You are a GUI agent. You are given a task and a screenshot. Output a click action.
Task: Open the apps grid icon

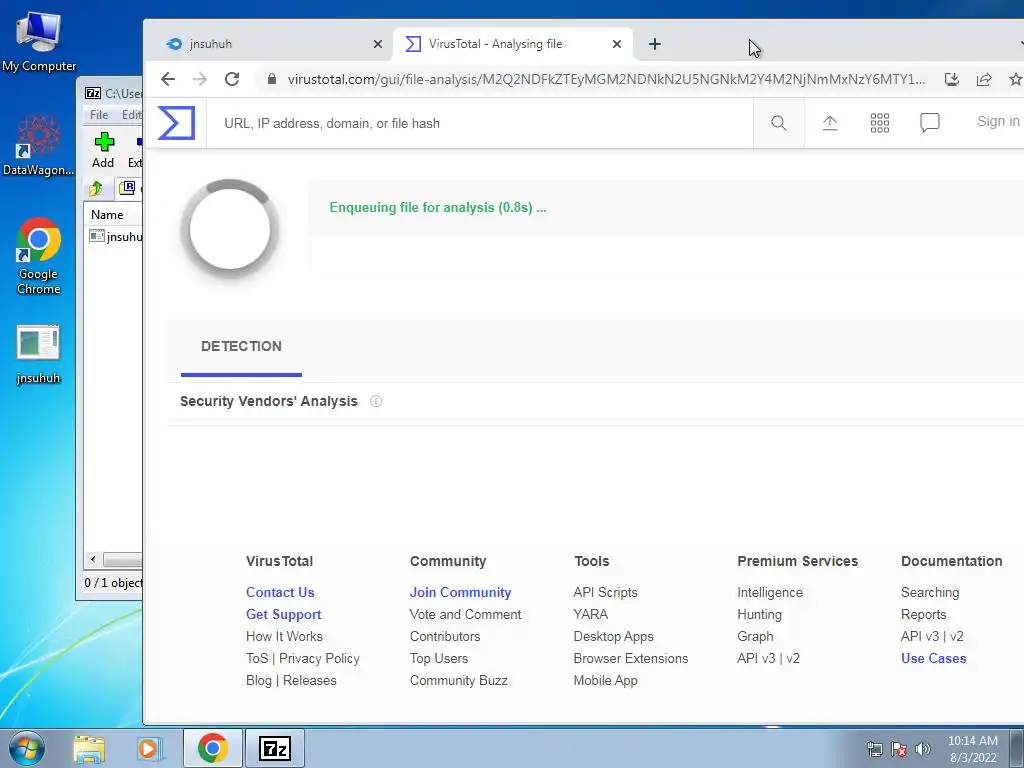pos(880,123)
